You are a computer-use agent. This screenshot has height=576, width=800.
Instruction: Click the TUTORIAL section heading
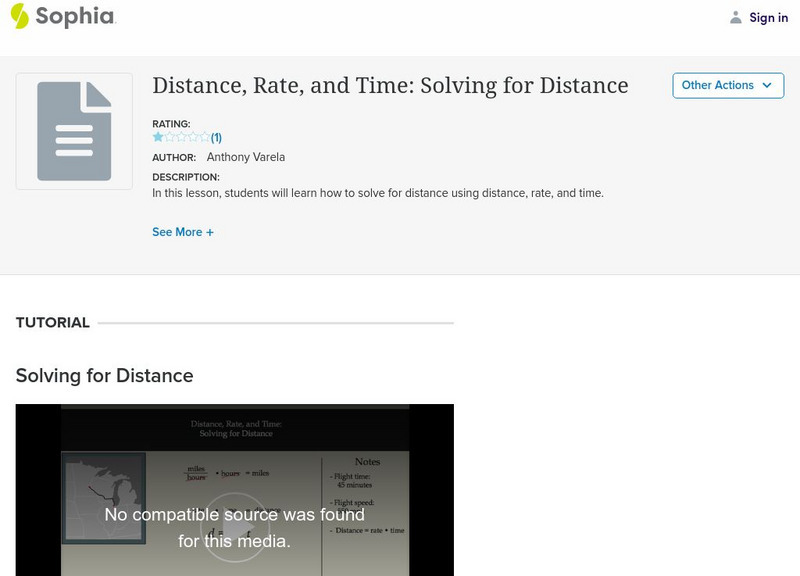point(53,322)
